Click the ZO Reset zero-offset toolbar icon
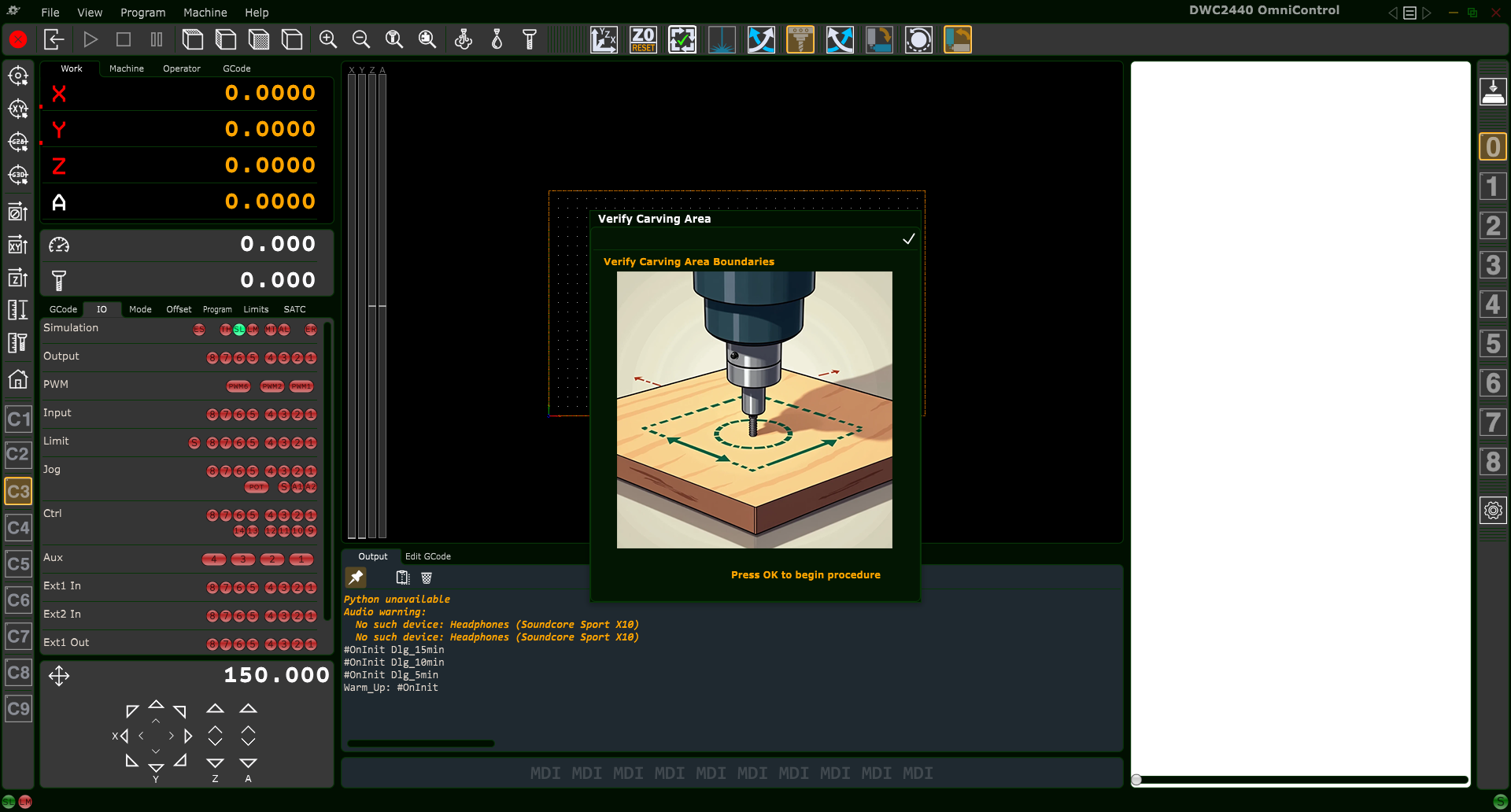Viewport: 1511px width, 812px height. [643, 39]
